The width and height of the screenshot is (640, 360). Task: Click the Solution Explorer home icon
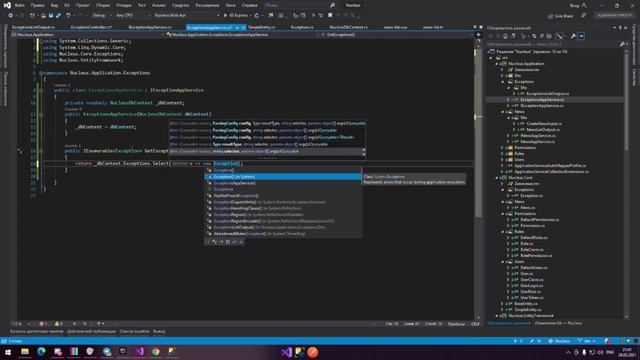click(x=505, y=36)
